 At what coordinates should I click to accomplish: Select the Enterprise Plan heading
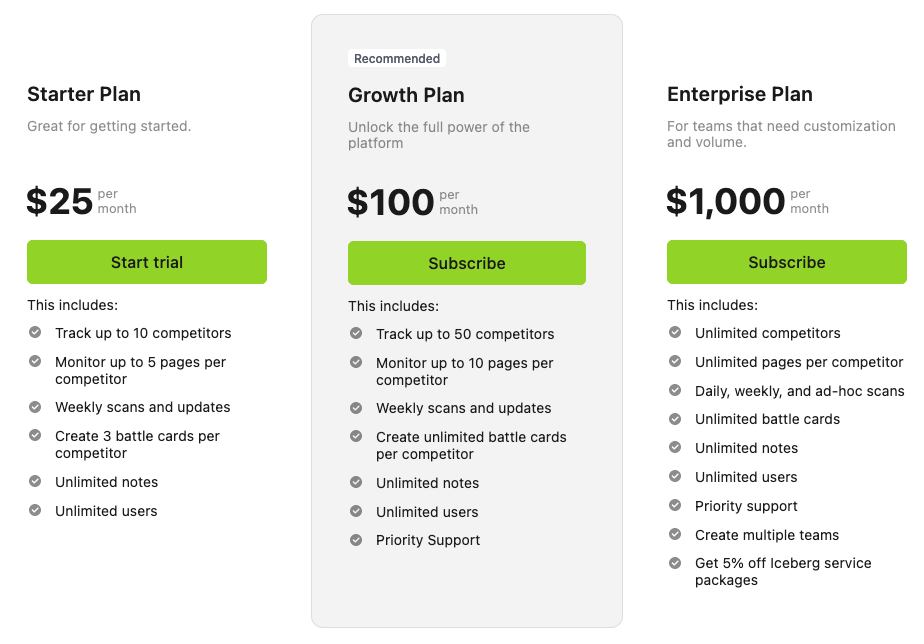pyautogui.click(x=740, y=94)
